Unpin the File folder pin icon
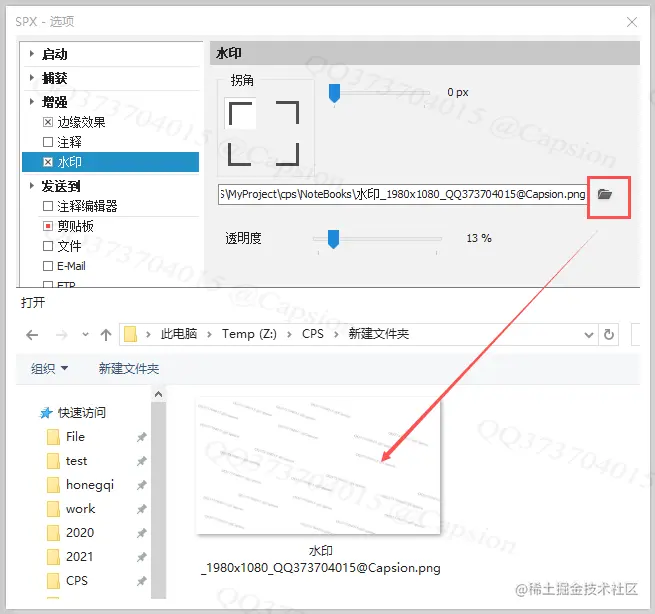Viewport: 655px width, 614px height. 142,437
